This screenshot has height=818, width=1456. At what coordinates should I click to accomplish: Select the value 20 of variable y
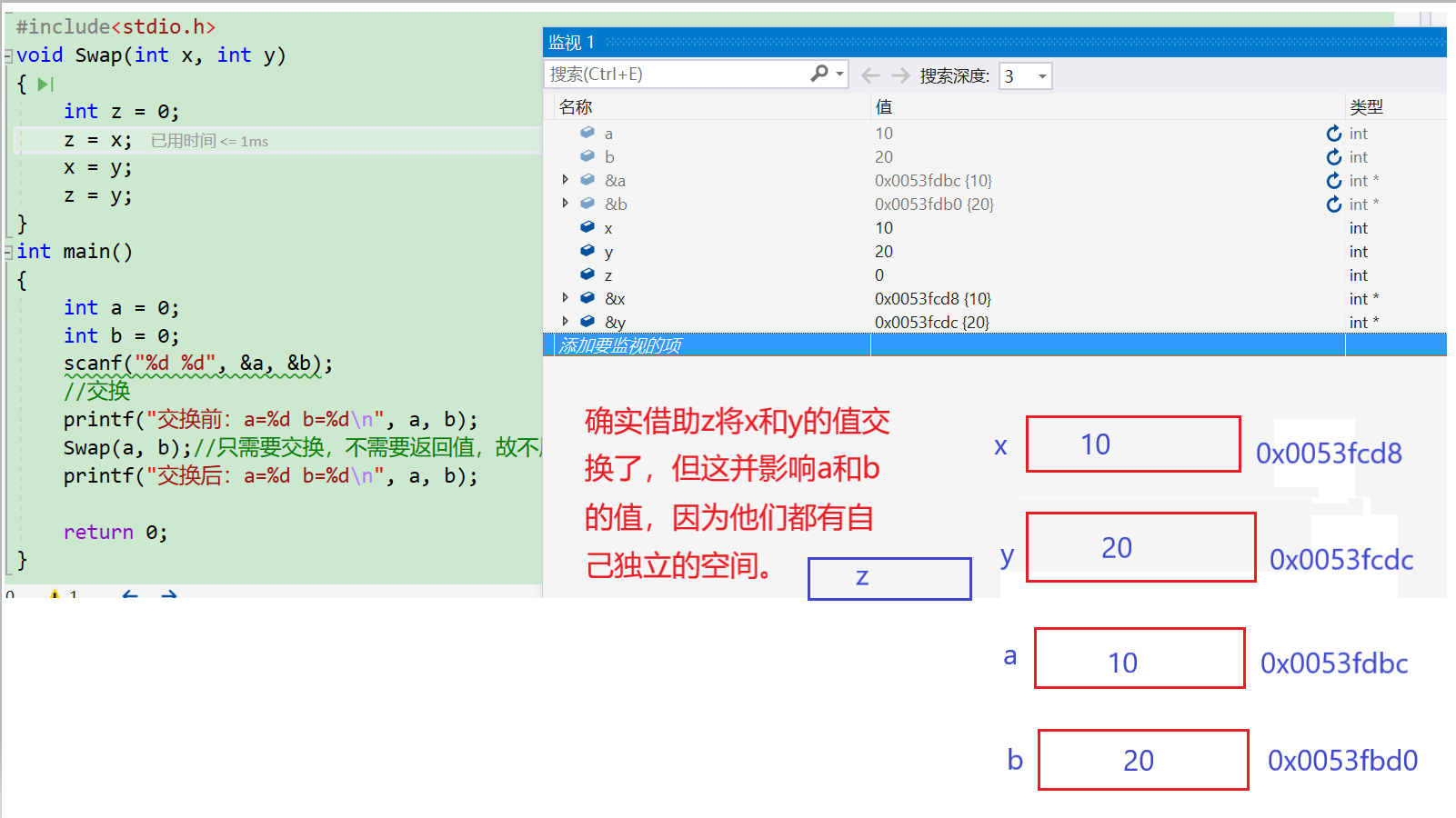click(884, 252)
